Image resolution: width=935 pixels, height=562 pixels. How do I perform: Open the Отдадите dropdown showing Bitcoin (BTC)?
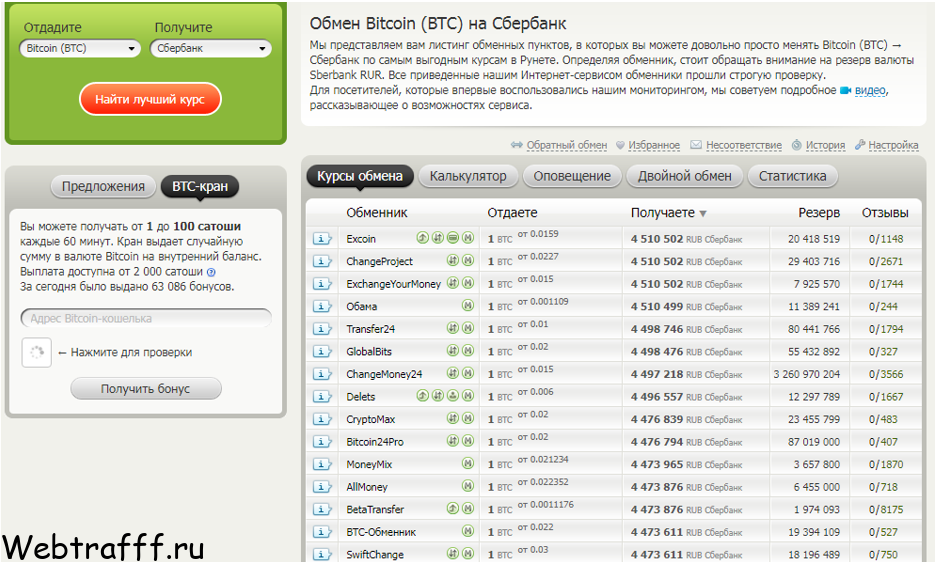pos(81,48)
